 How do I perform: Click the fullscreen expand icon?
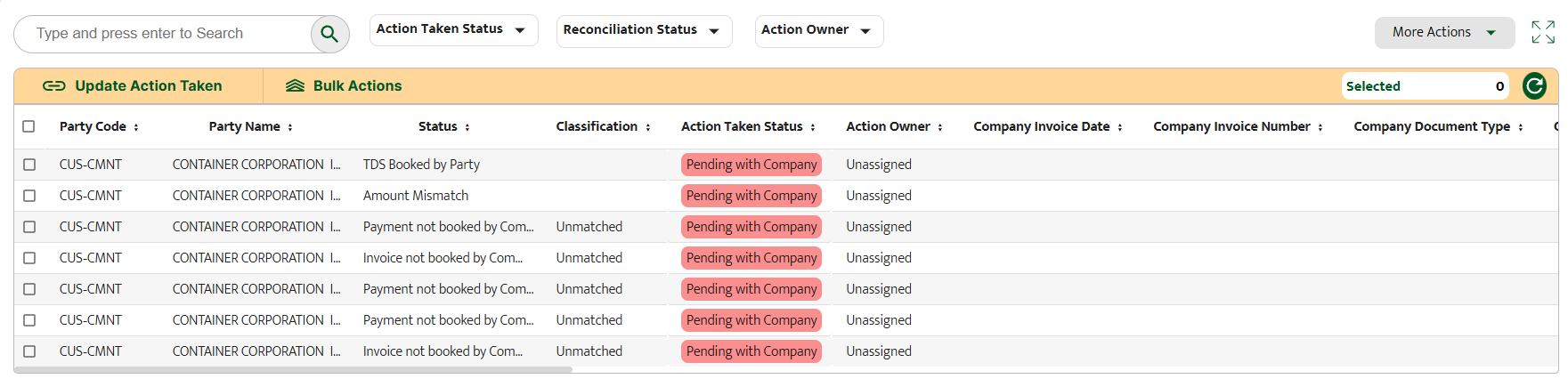(1543, 33)
